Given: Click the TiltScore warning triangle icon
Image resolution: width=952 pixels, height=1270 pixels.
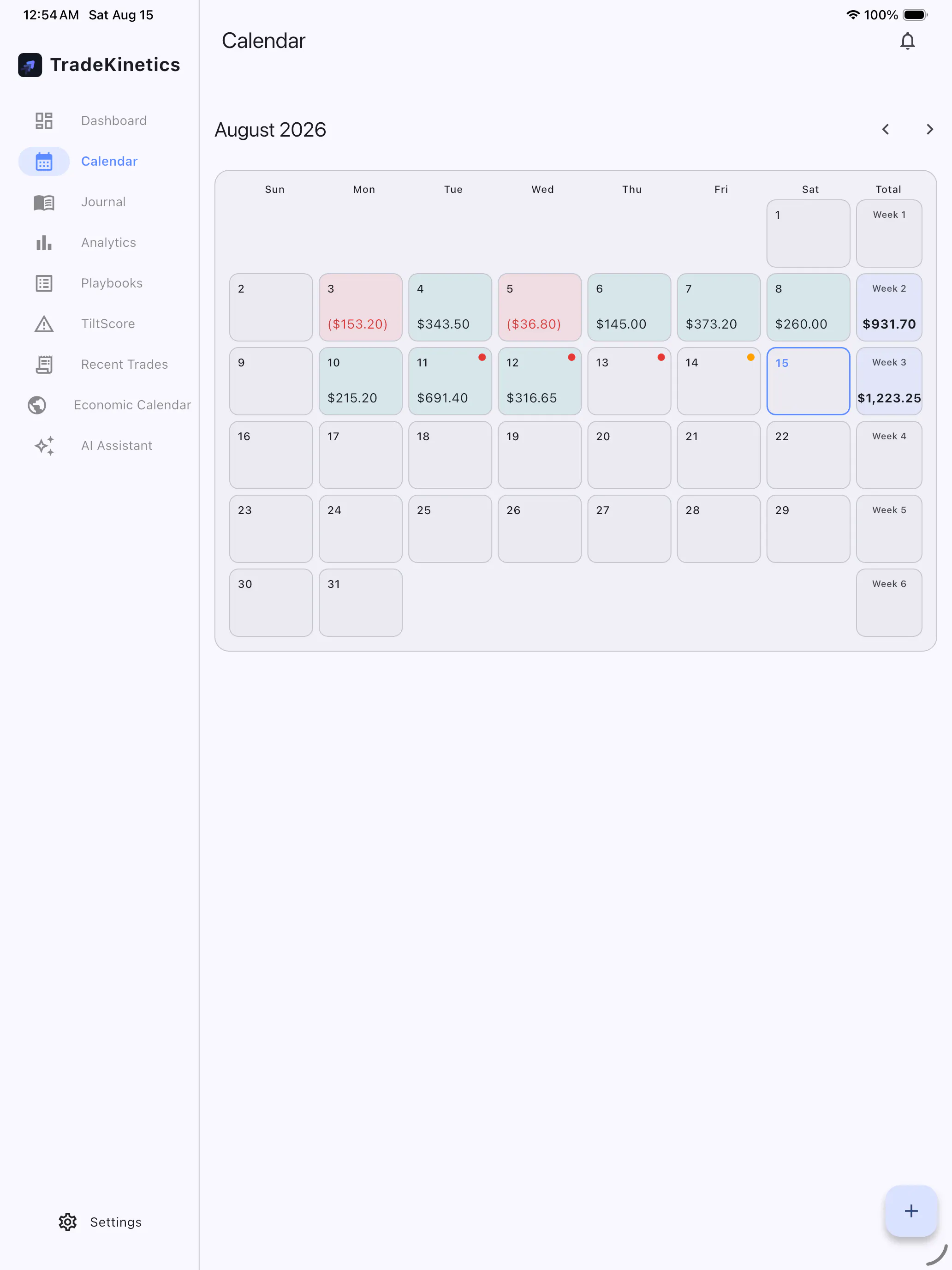Looking at the screenshot, I should point(44,324).
